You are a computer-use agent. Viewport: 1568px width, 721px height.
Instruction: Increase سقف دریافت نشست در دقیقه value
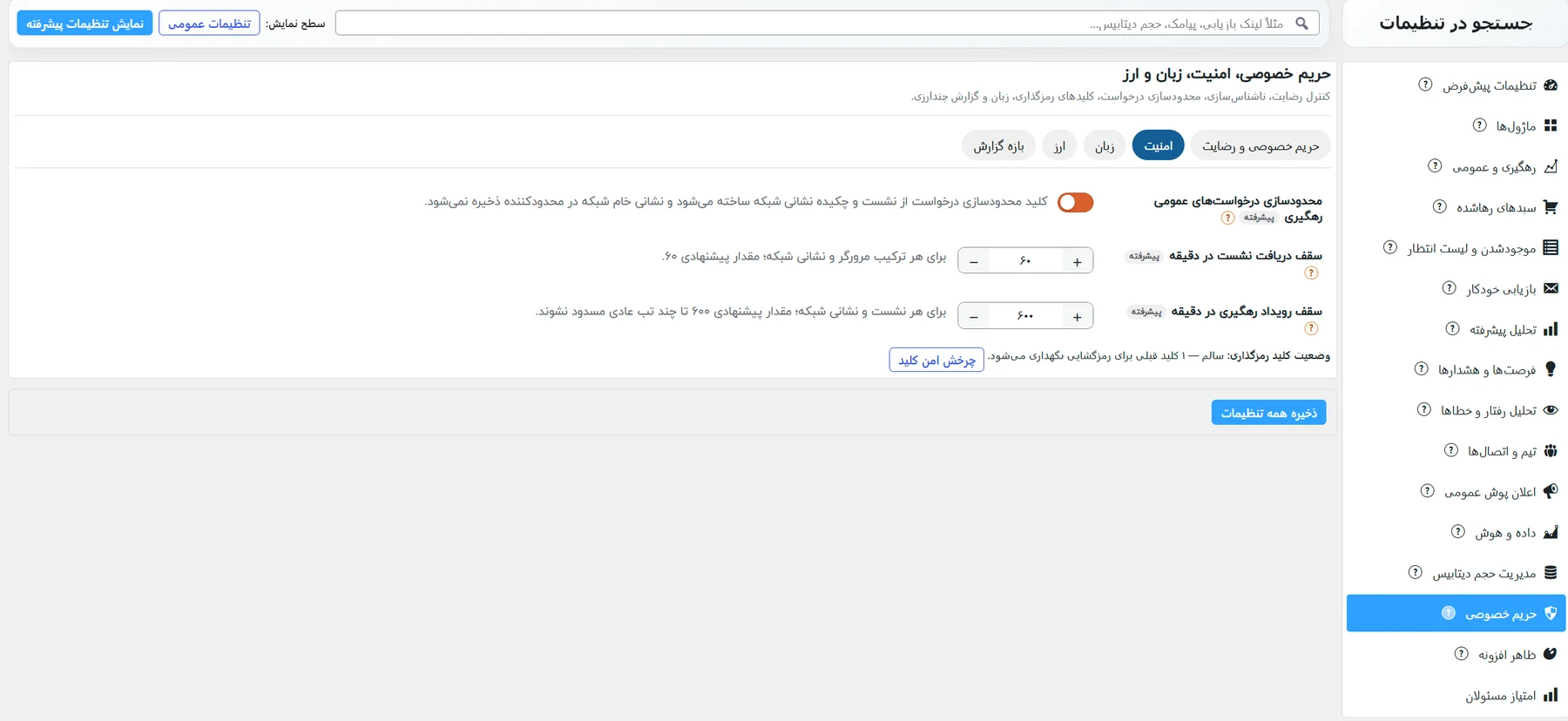click(x=1078, y=260)
